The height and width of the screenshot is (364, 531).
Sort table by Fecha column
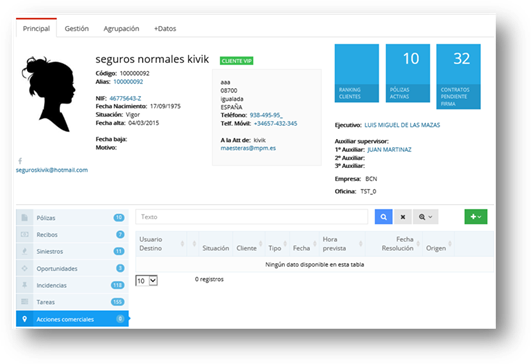[304, 244]
